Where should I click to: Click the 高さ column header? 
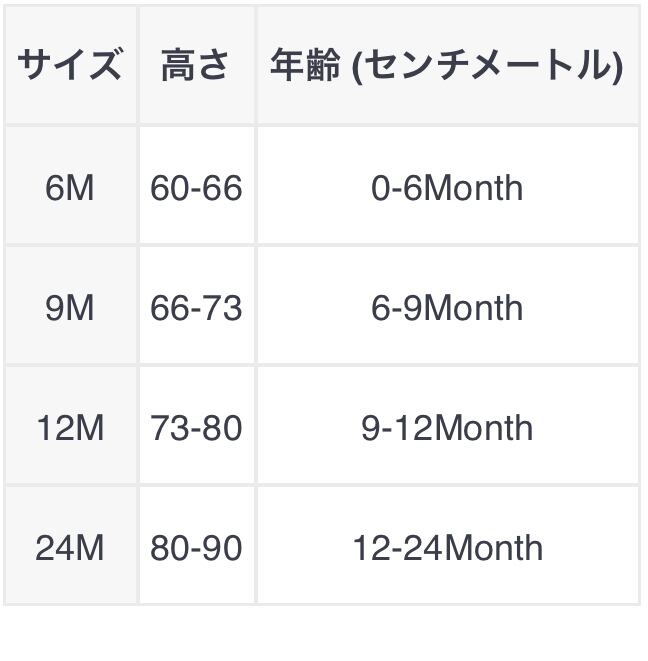coord(196,66)
